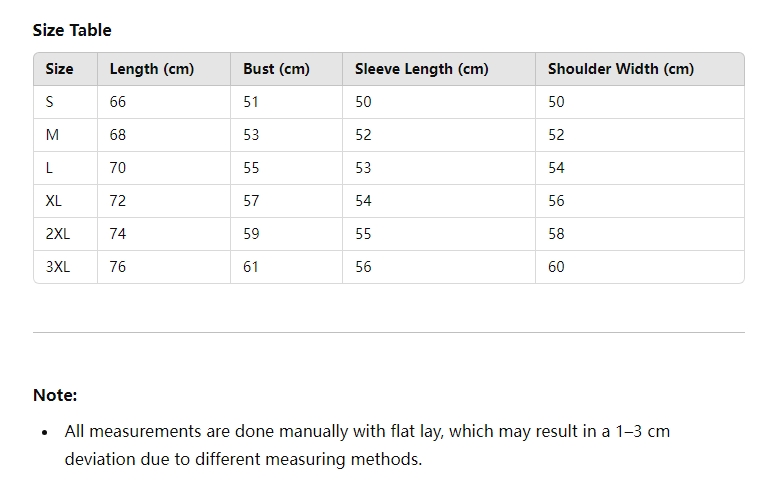
Task: Click the "S" size row label
Action: point(50,102)
